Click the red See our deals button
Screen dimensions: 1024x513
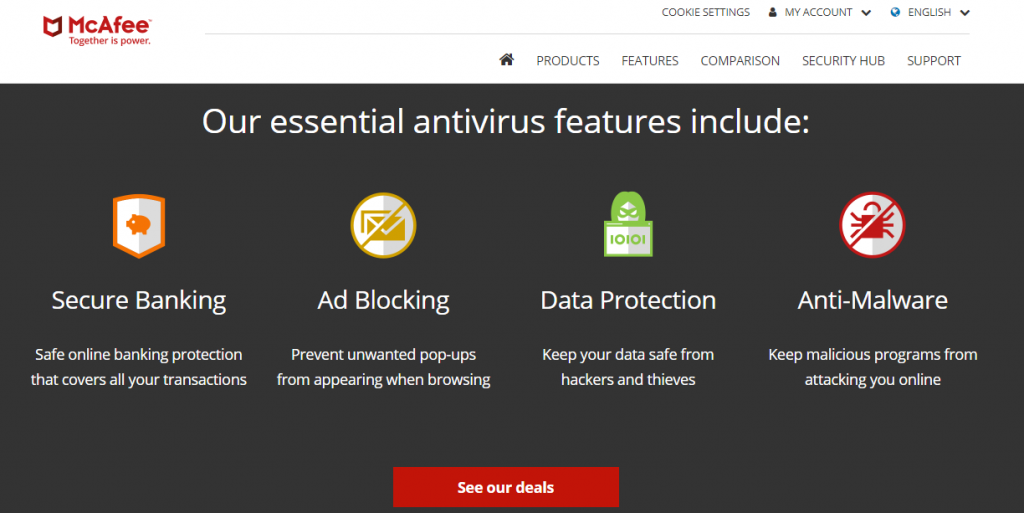(506, 487)
